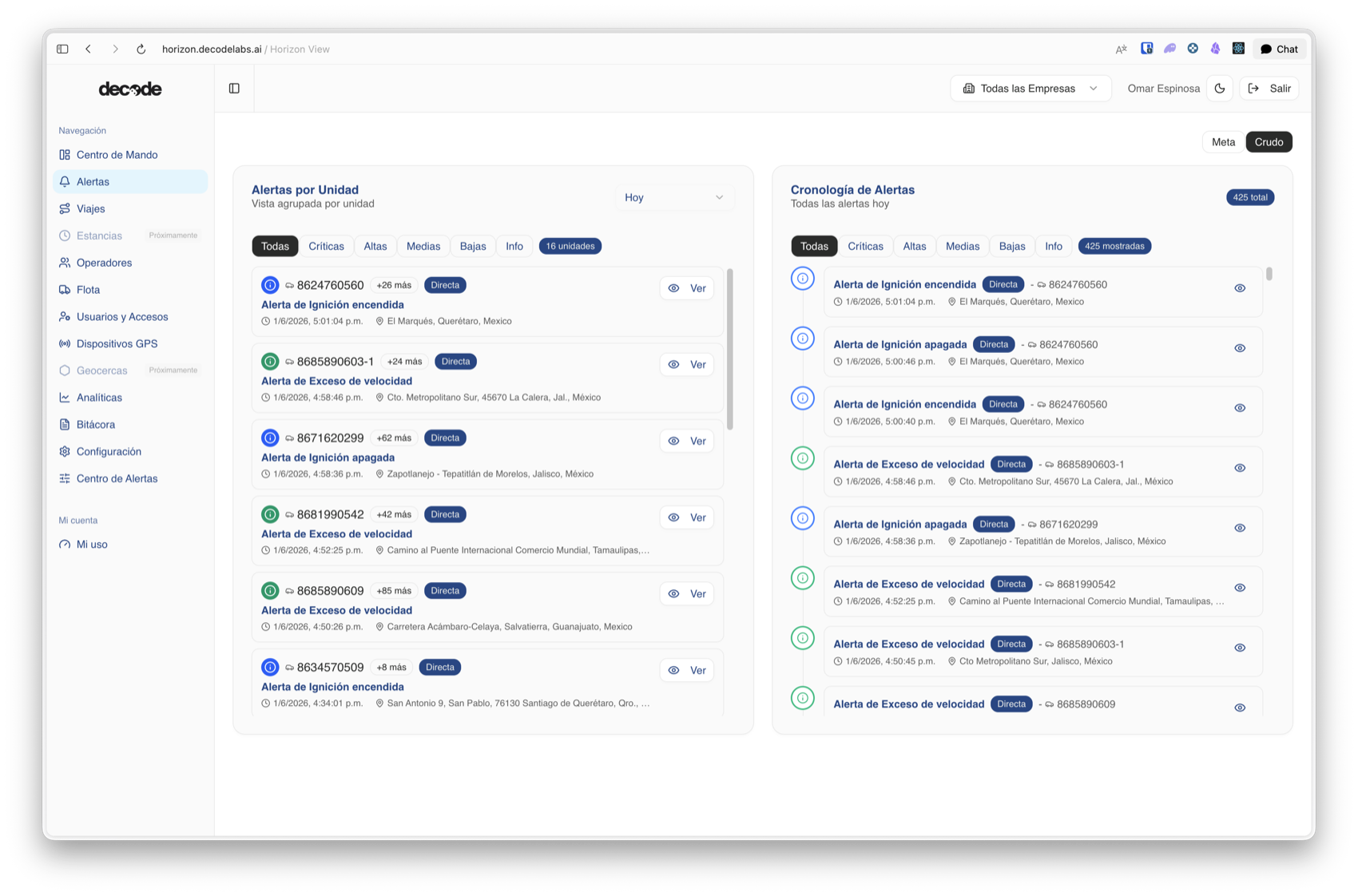The image size is (1358, 896).
Task: View timeline alert at 4:58:46 p.m. eye icon
Action: tap(1240, 468)
